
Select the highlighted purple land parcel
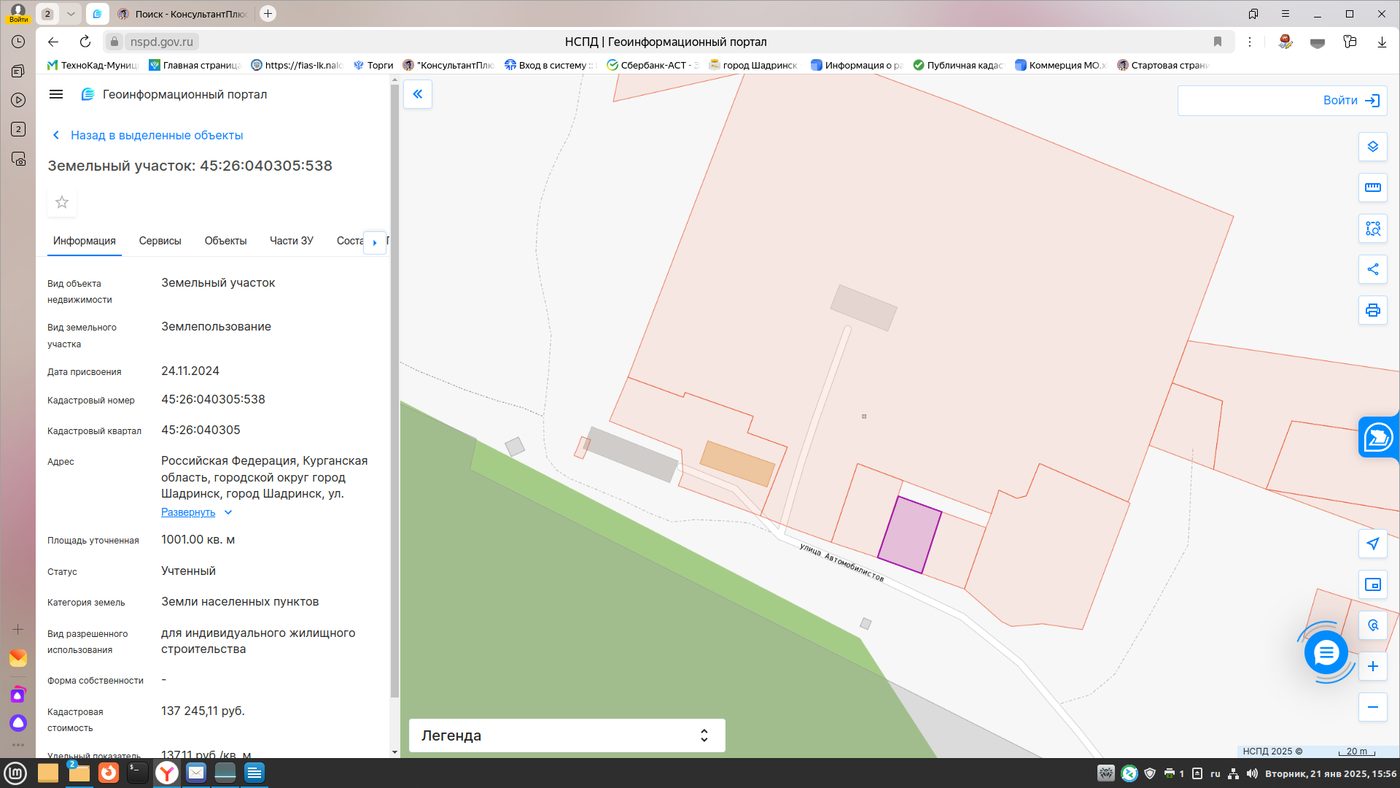(910, 535)
